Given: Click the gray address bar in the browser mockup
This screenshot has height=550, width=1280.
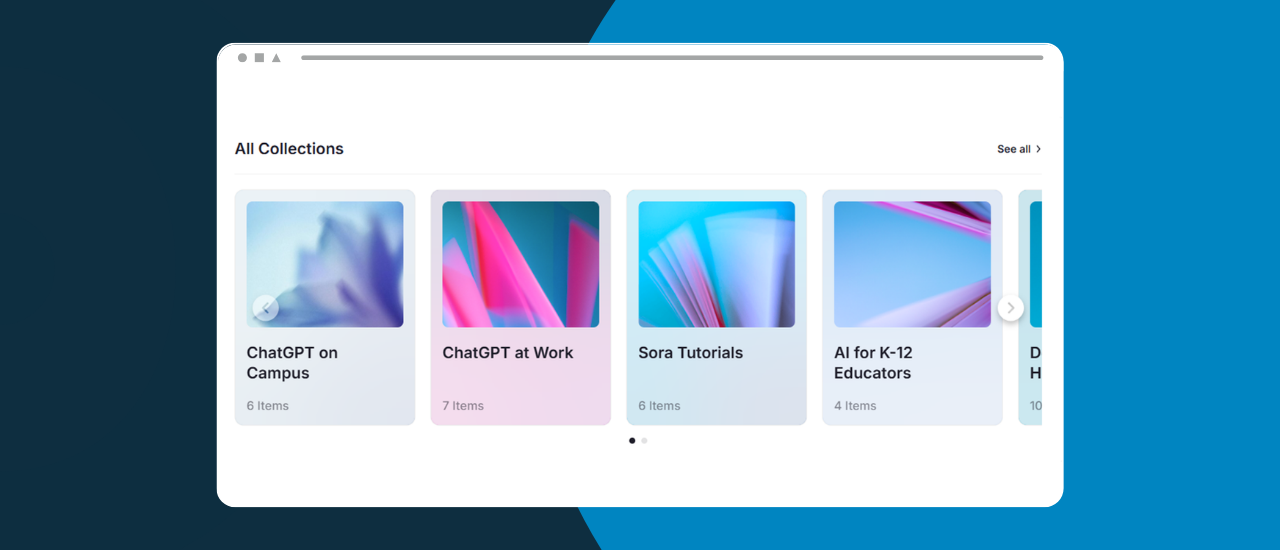Looking at the screenshot, I should [672, 58].
